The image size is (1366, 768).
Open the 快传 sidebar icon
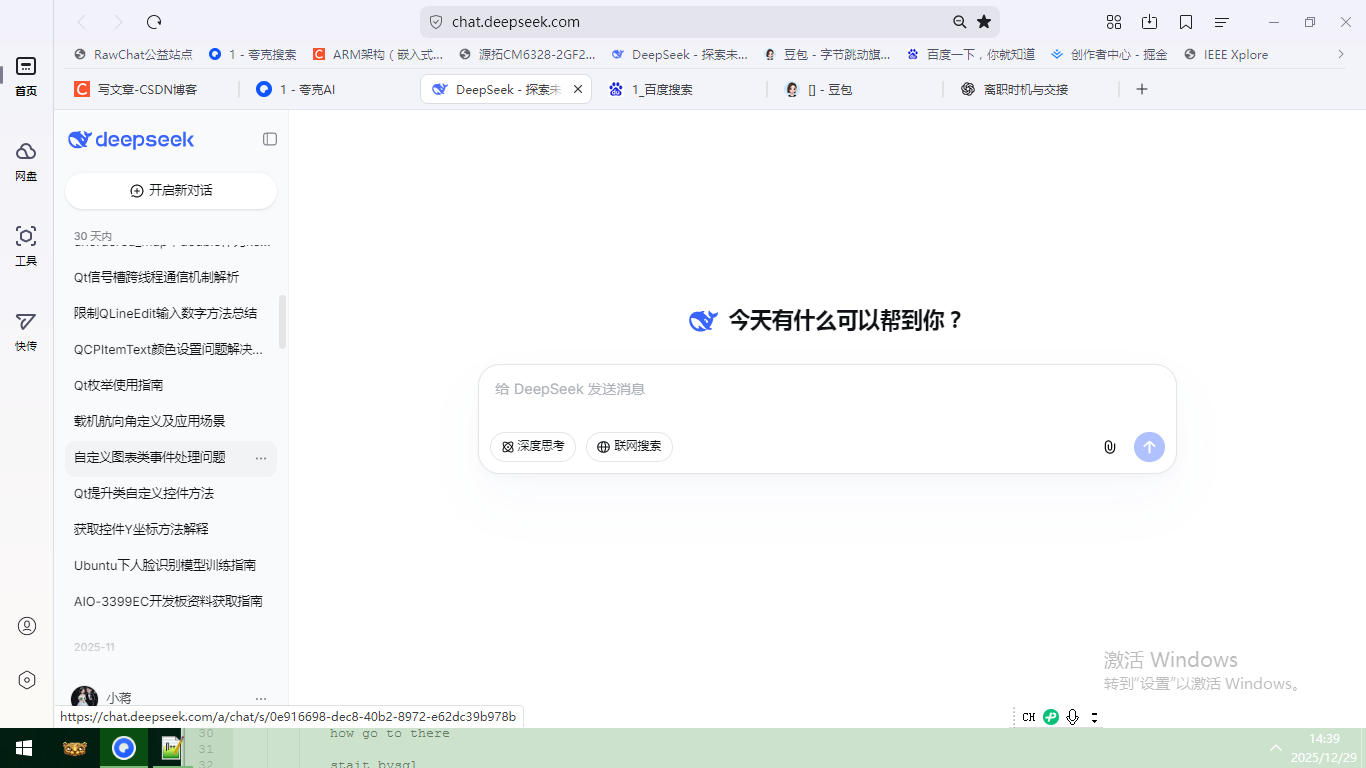[x=26, y=331]
